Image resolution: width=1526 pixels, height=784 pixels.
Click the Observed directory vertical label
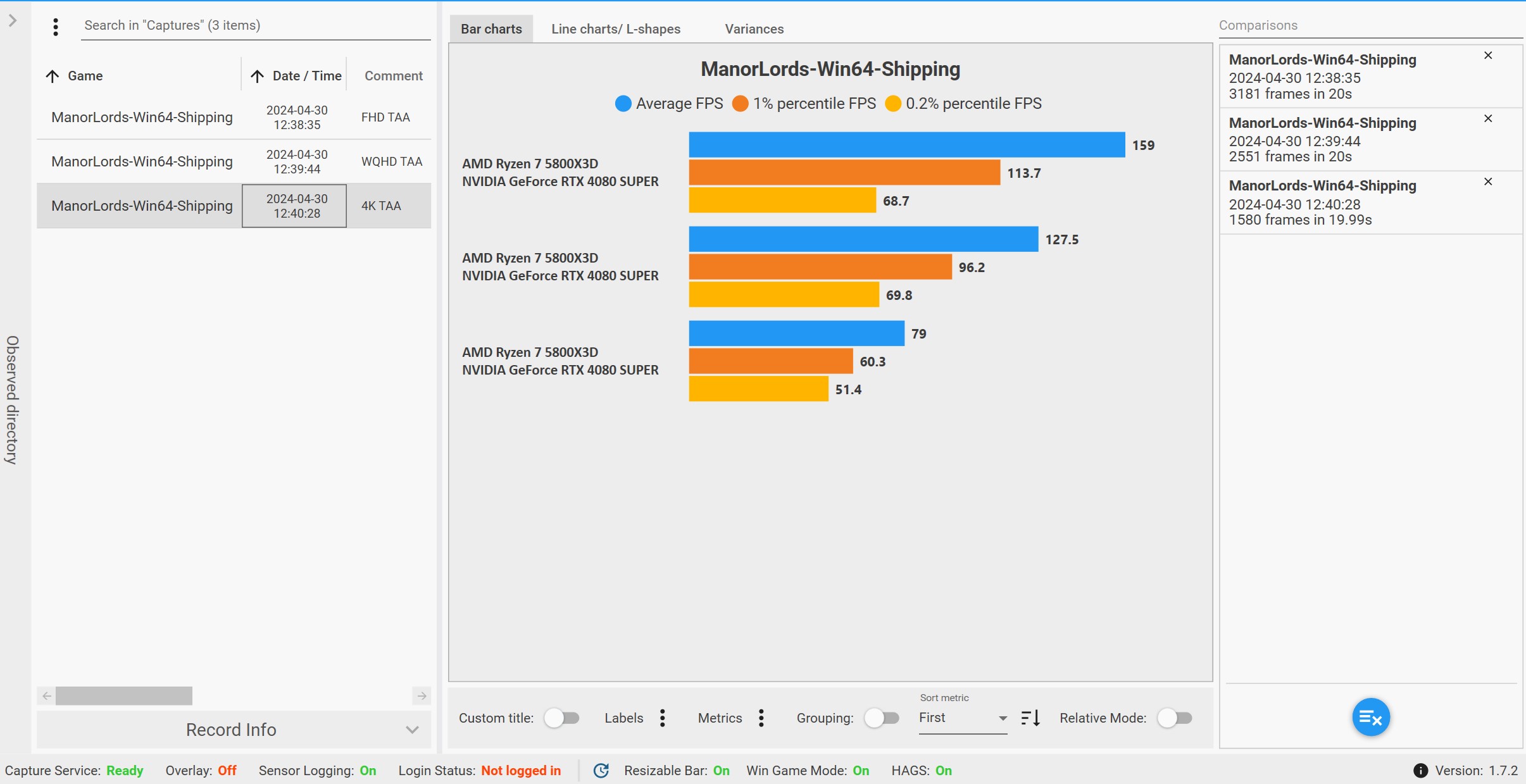tap(12, 400)
